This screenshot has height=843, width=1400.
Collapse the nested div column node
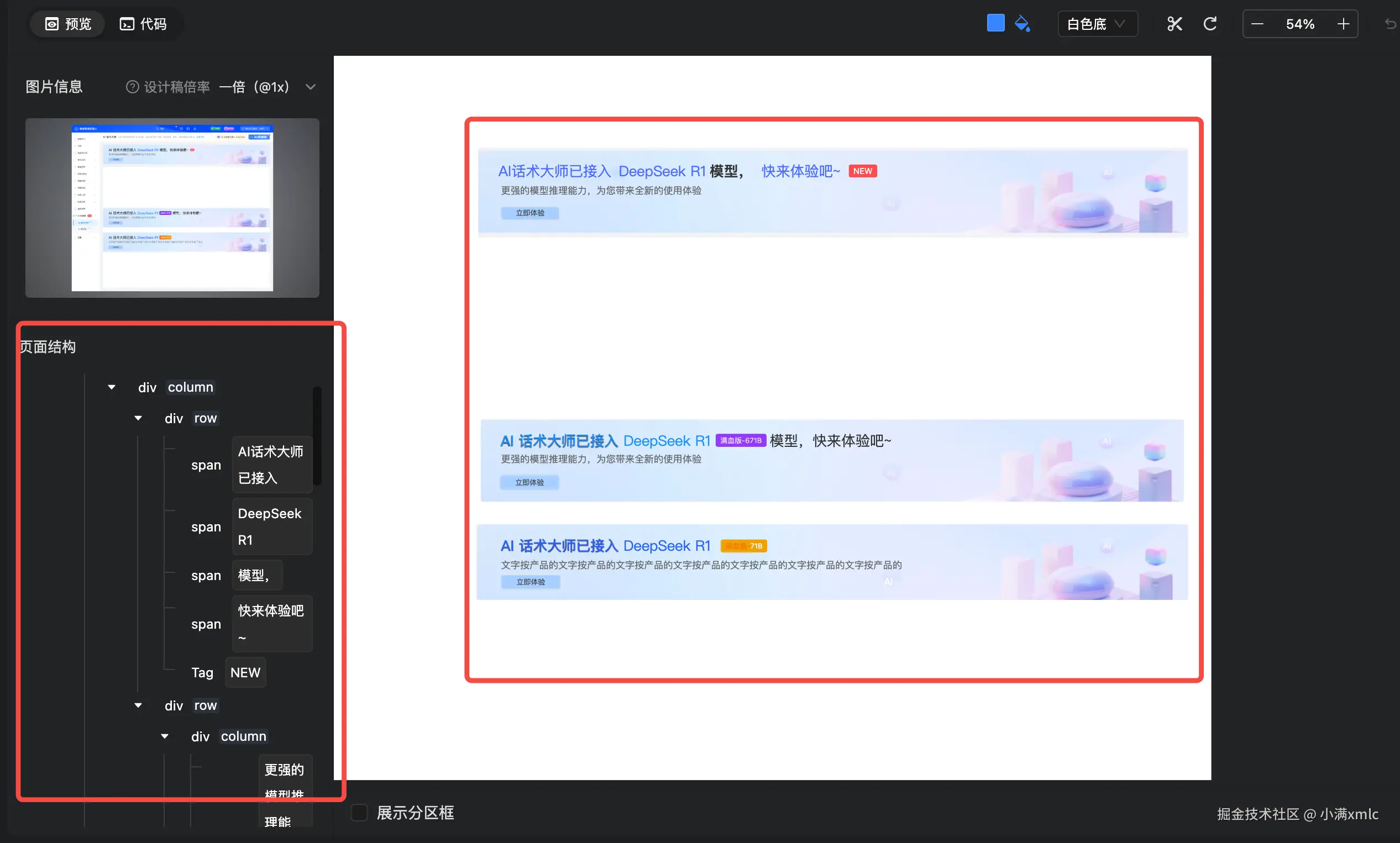tap(165, 737)
